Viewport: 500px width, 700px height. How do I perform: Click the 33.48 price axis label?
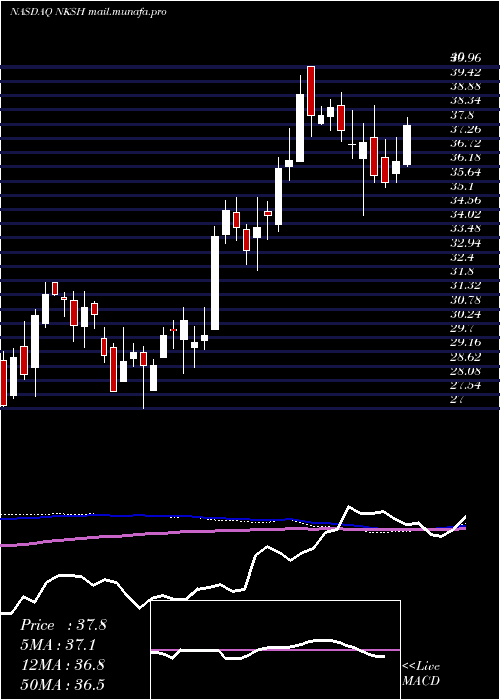(465, 229)
